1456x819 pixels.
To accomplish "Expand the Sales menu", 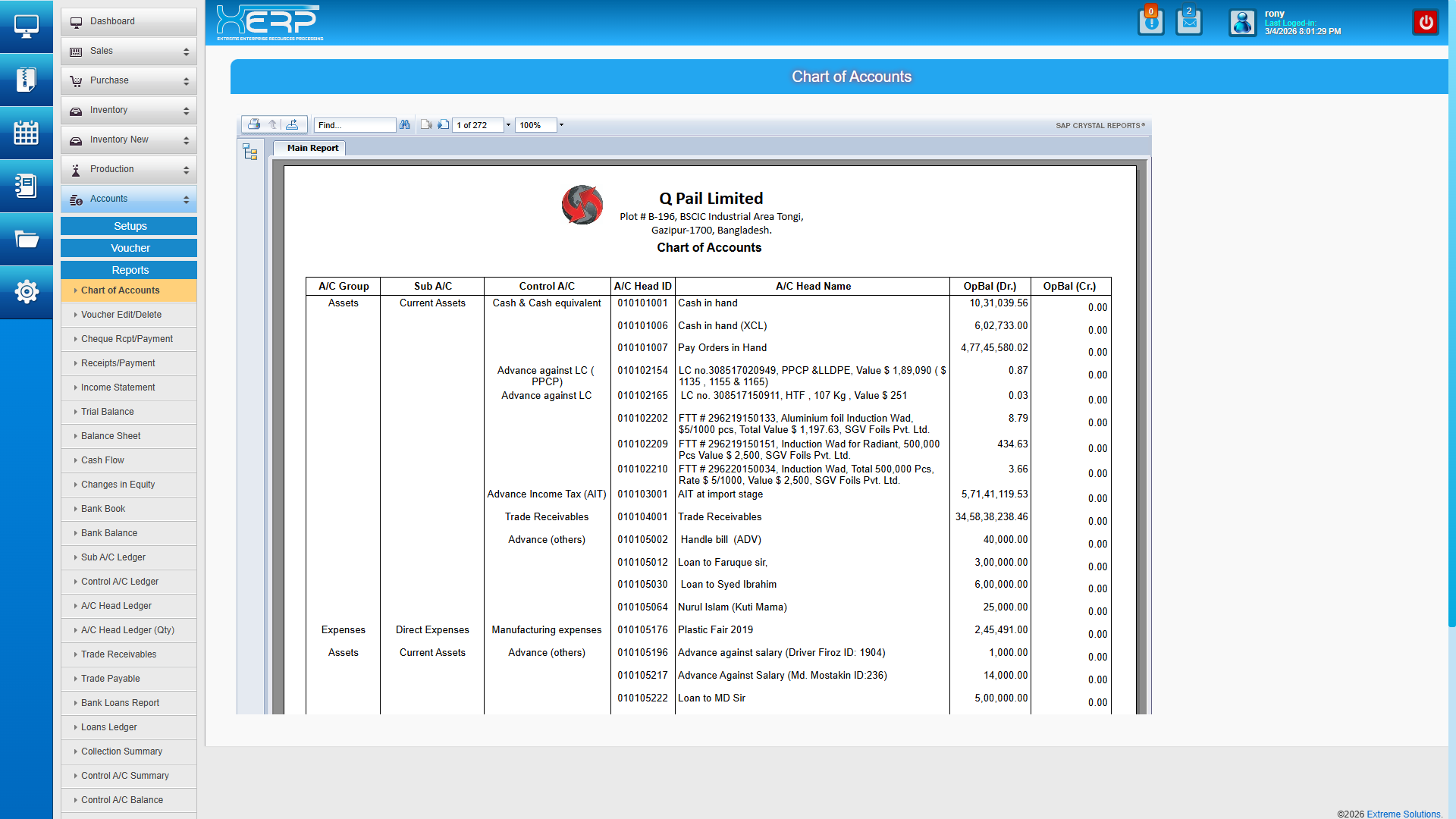I will 129,51.
